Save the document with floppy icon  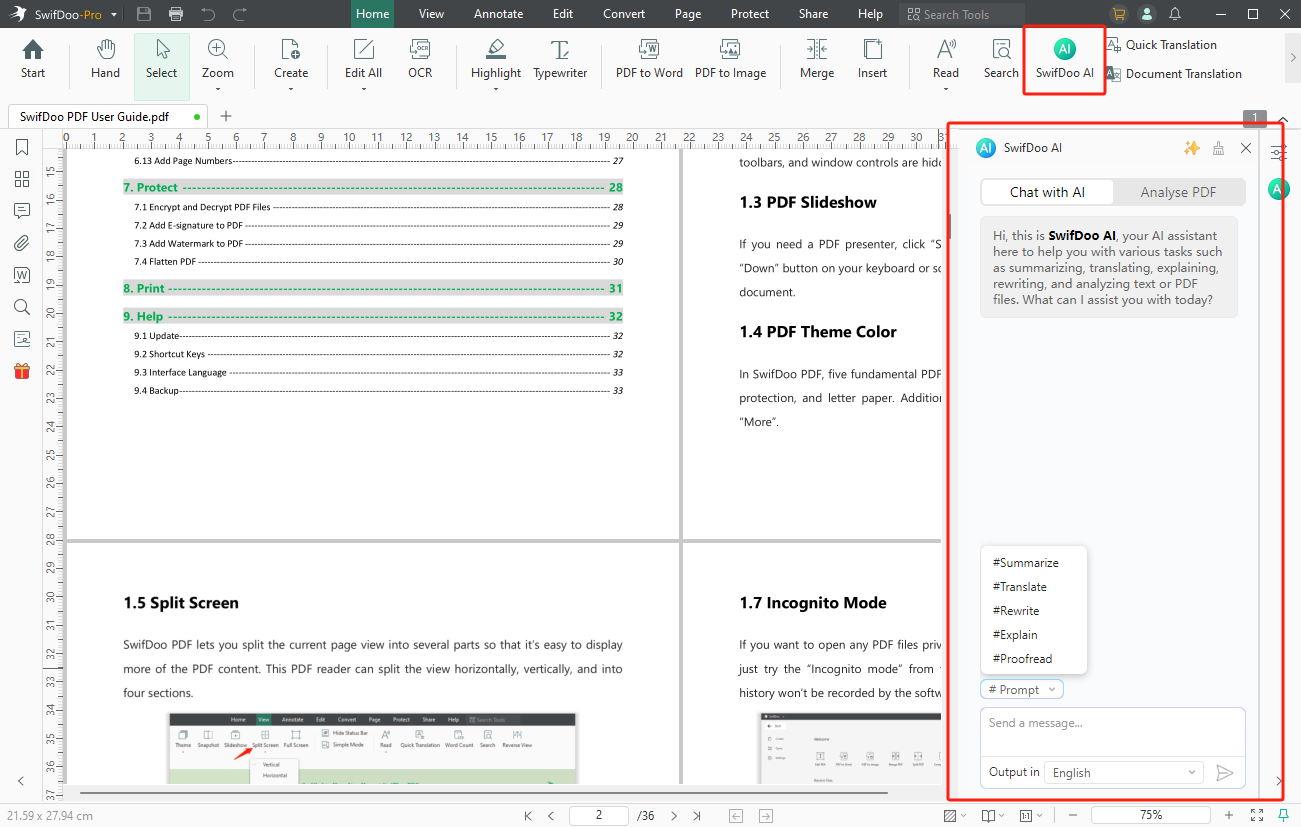click(144, 14)
